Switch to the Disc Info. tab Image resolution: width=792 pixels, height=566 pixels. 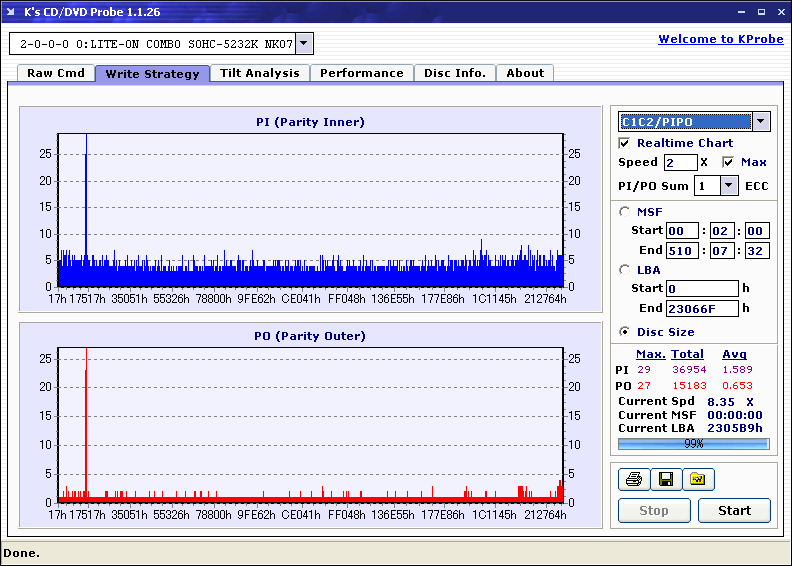pyautogui.click(x=455, y=73)
